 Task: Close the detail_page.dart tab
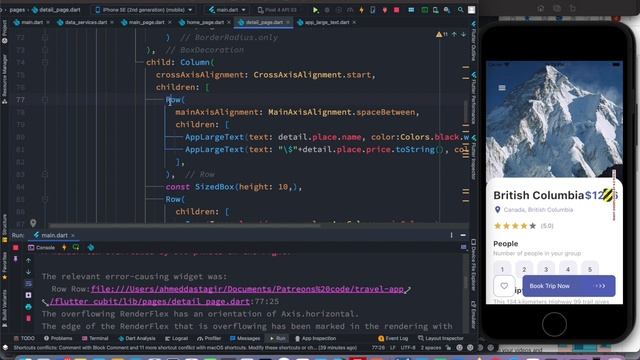coord(288,22)
